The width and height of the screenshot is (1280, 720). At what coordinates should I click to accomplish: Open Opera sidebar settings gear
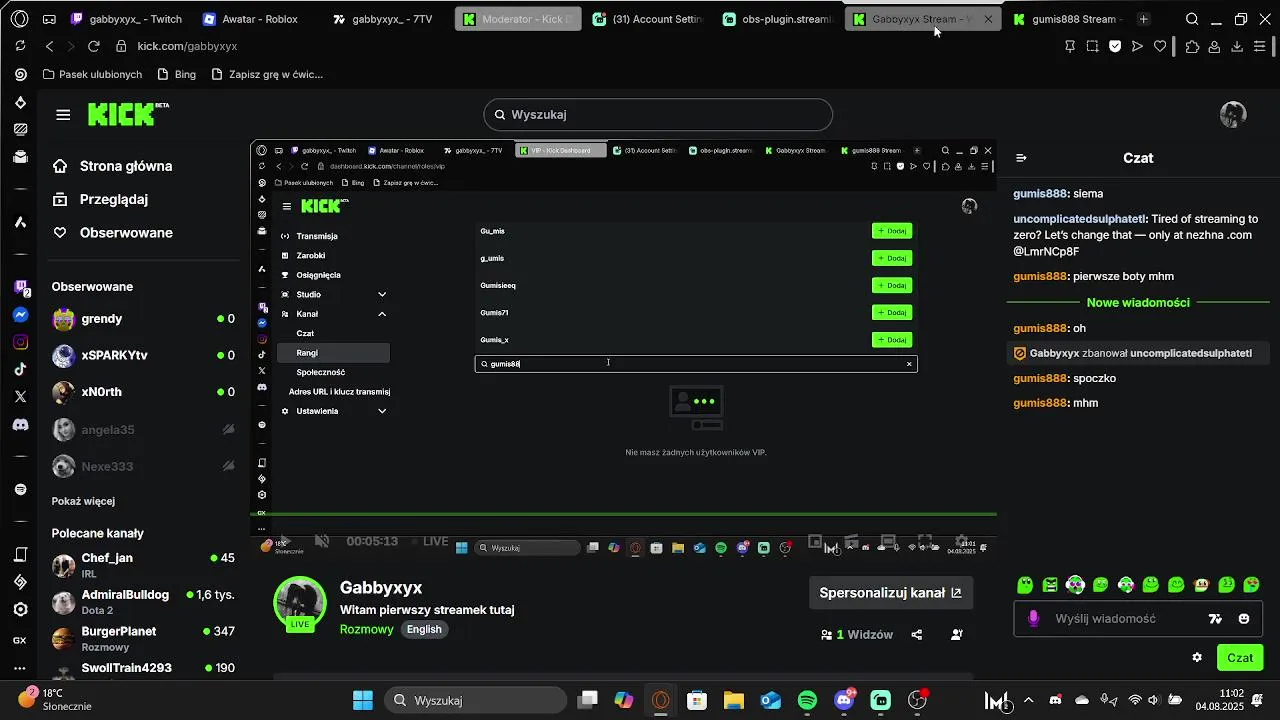click(x=20, y=609)
